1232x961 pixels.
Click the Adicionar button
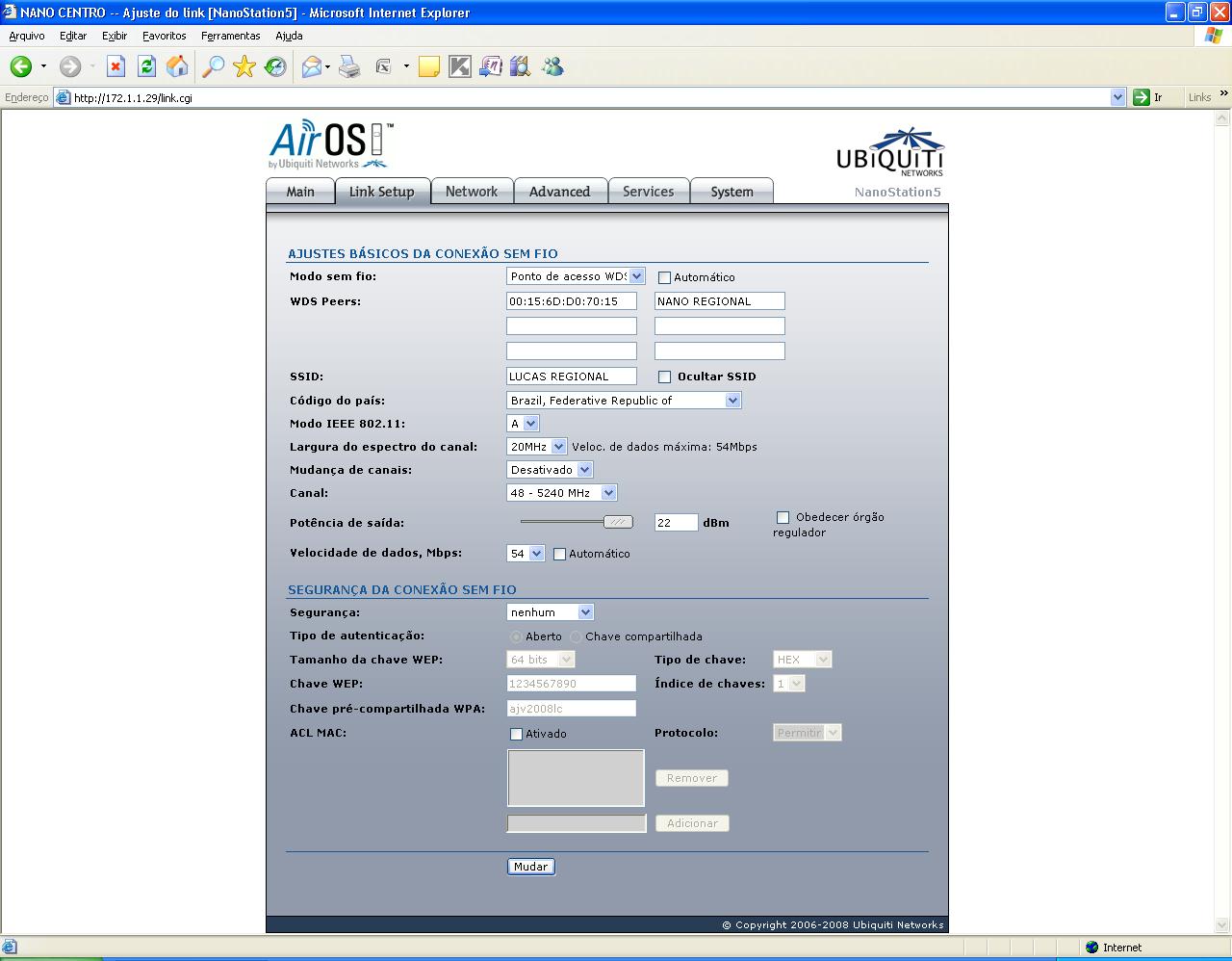coord(693,823)
